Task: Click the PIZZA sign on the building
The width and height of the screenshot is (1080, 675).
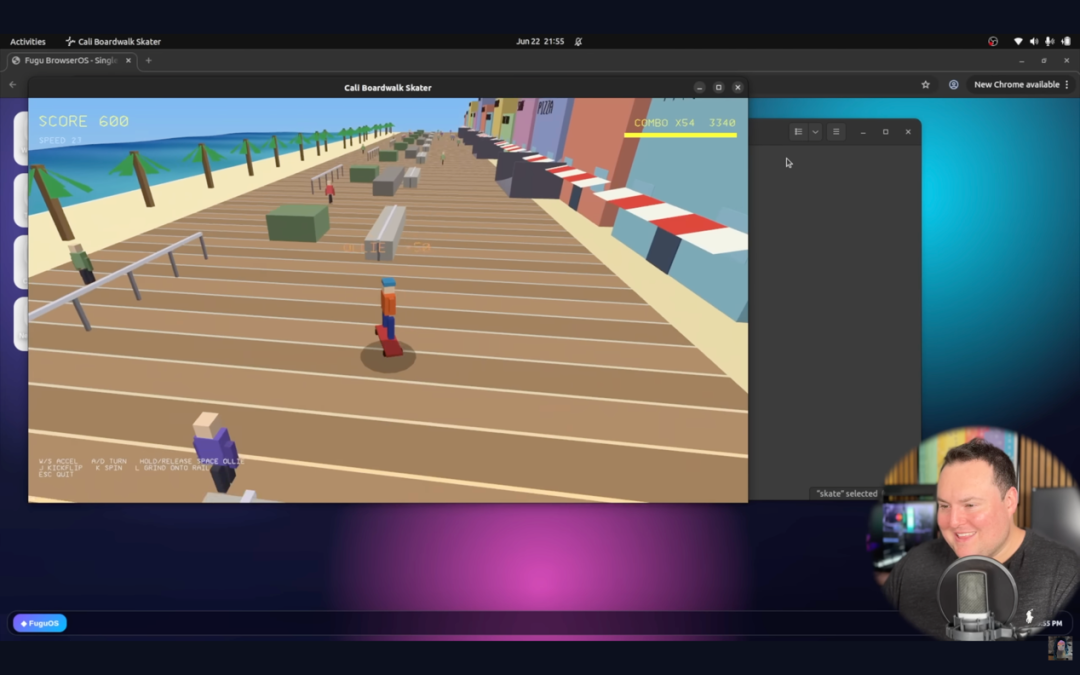Action: click(x=546, y=107)
